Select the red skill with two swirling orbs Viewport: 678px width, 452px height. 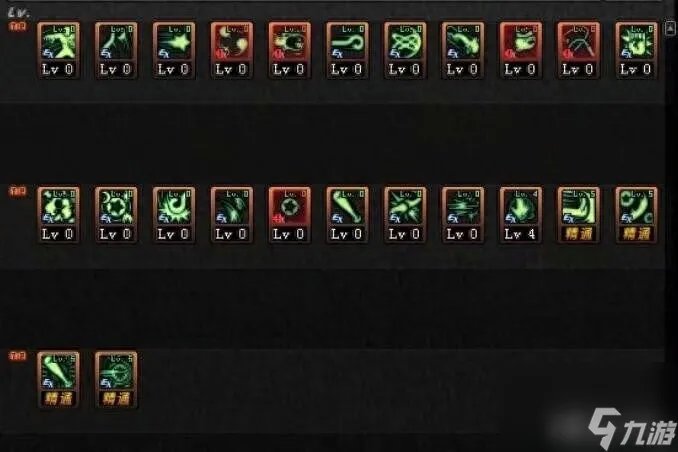pyautogui.click(x=232, y=50)
